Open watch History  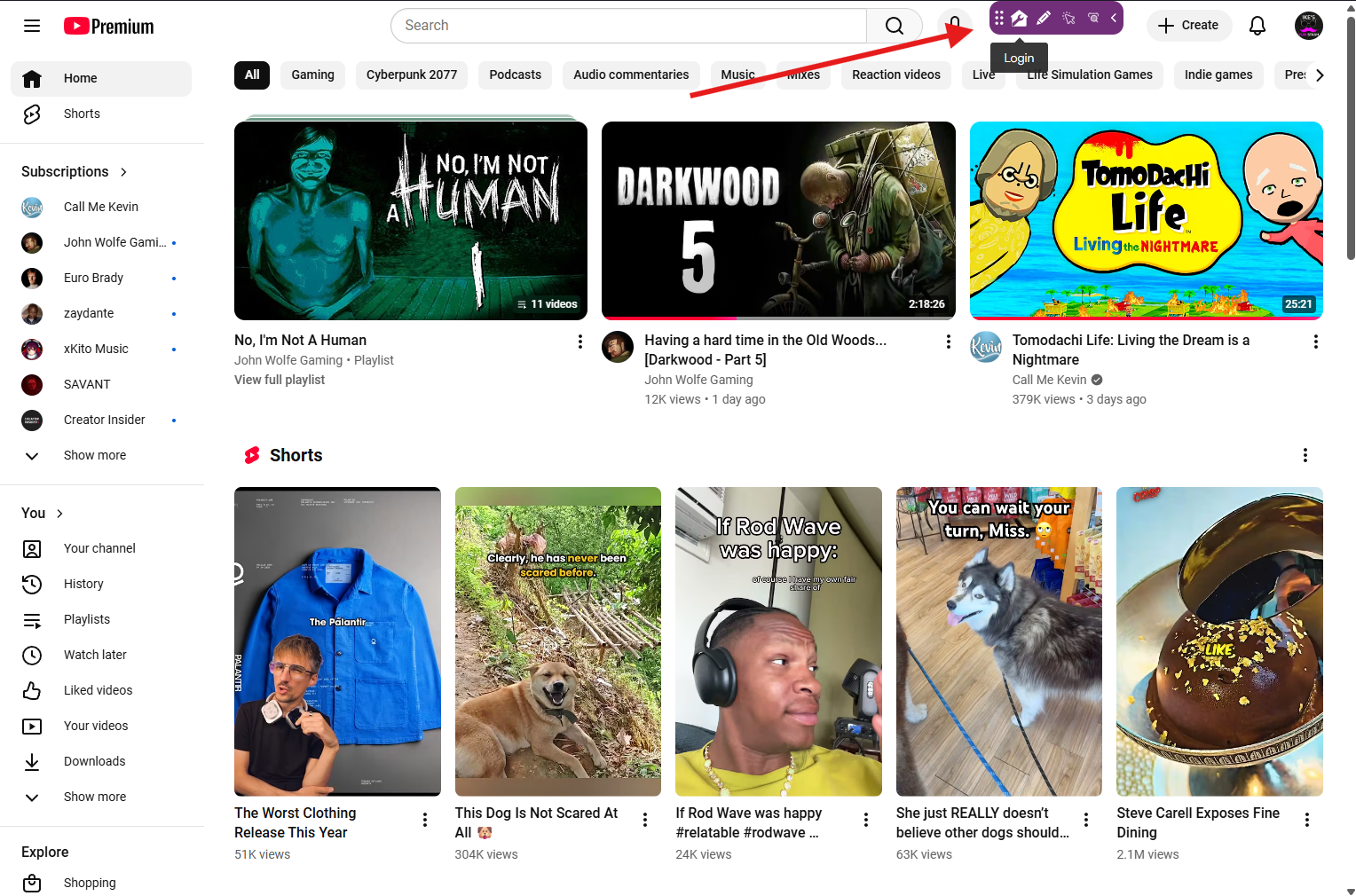(x=101, y=584)
